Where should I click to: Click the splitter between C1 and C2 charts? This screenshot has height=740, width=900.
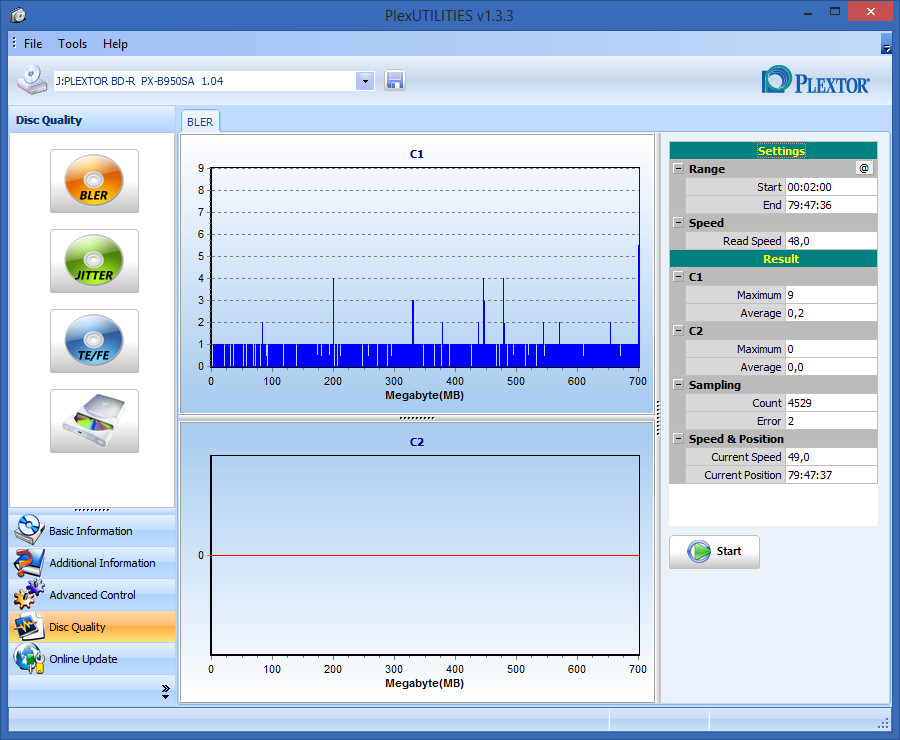click(417, 418)
